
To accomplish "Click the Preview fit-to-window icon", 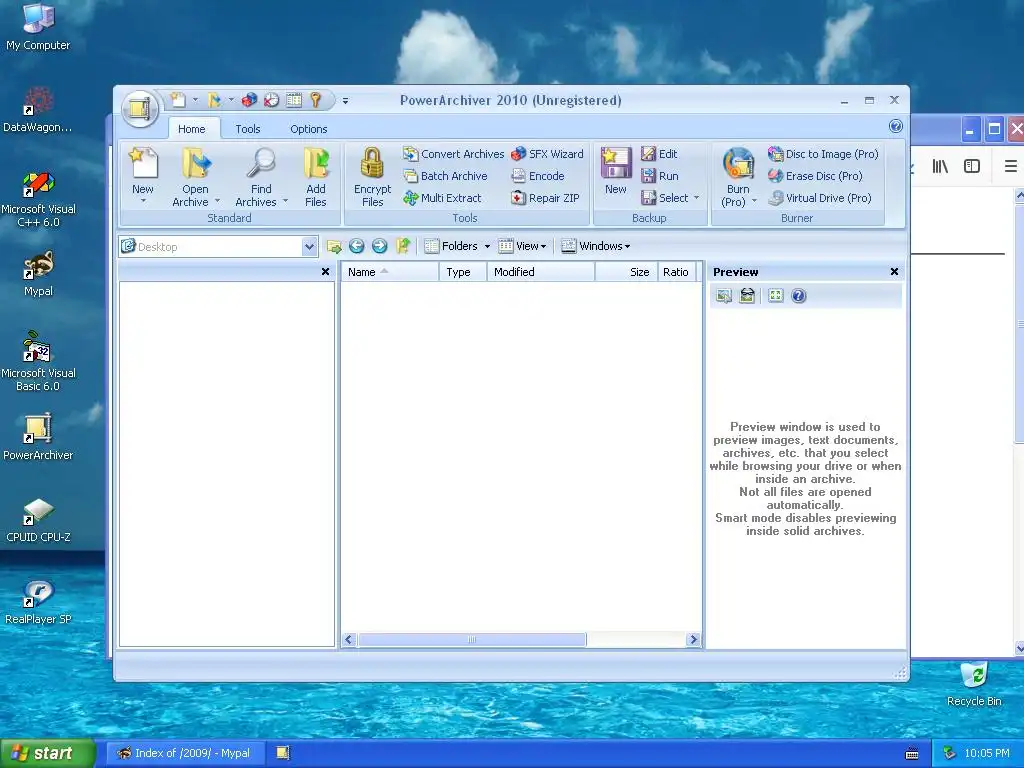I will tap(775, 296).
